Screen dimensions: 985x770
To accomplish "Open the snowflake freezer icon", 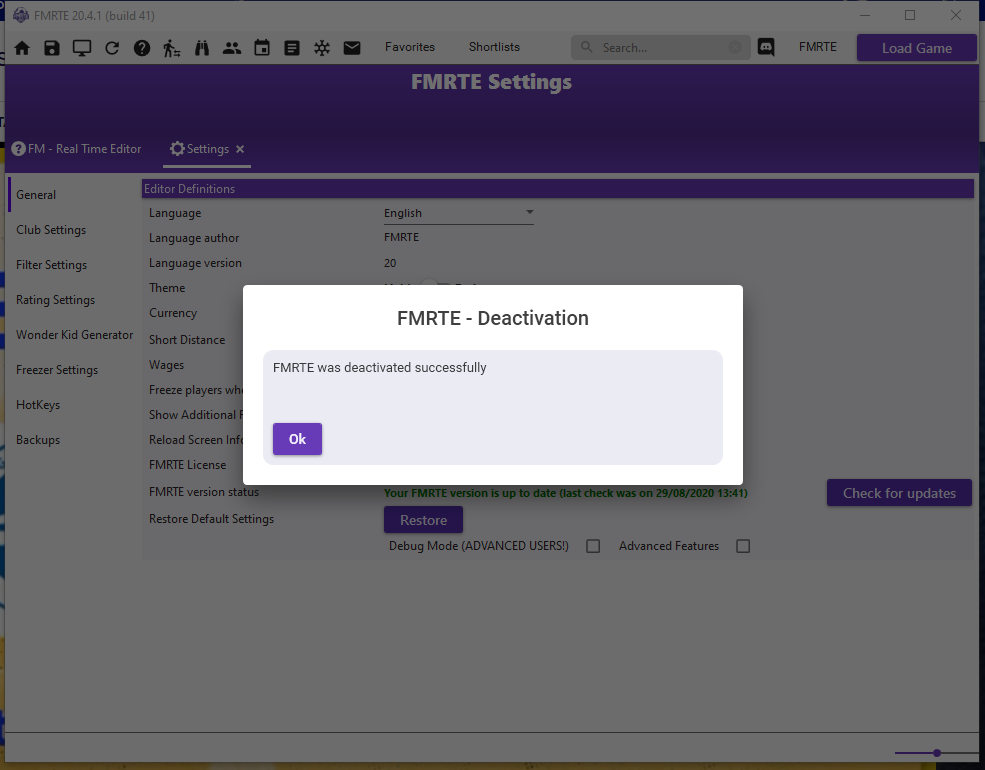I will click(x=322, y=48).
